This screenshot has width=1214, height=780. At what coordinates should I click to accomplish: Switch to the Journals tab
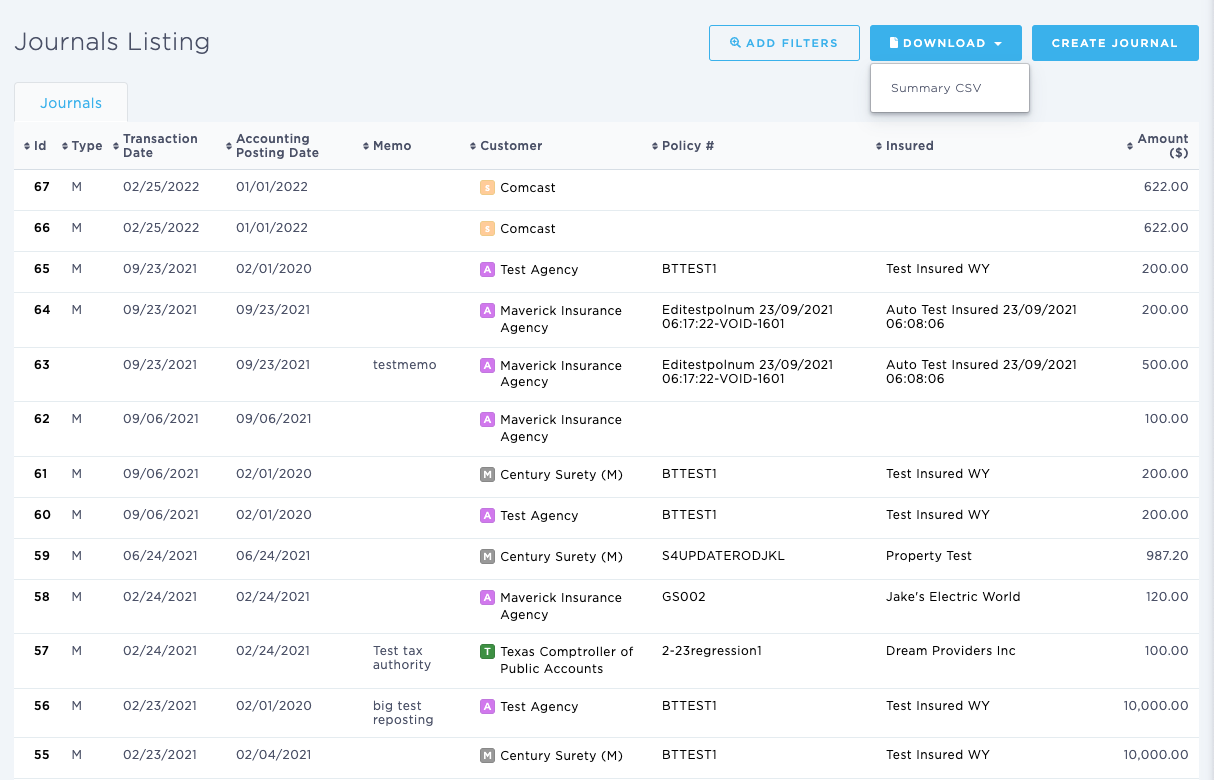click(x=70, y=102)
